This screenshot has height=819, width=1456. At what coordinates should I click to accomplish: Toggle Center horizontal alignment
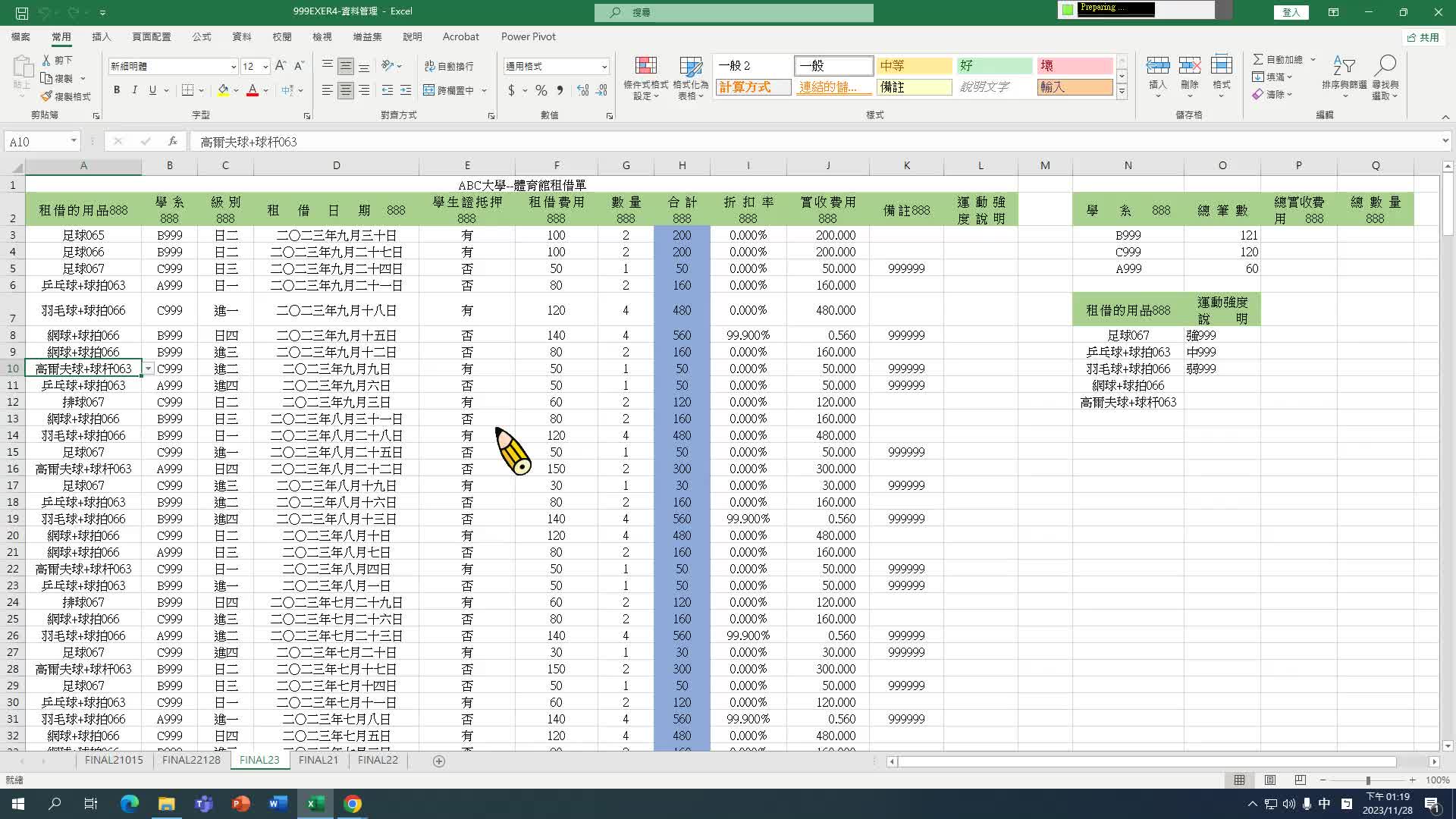pos(346,90)
